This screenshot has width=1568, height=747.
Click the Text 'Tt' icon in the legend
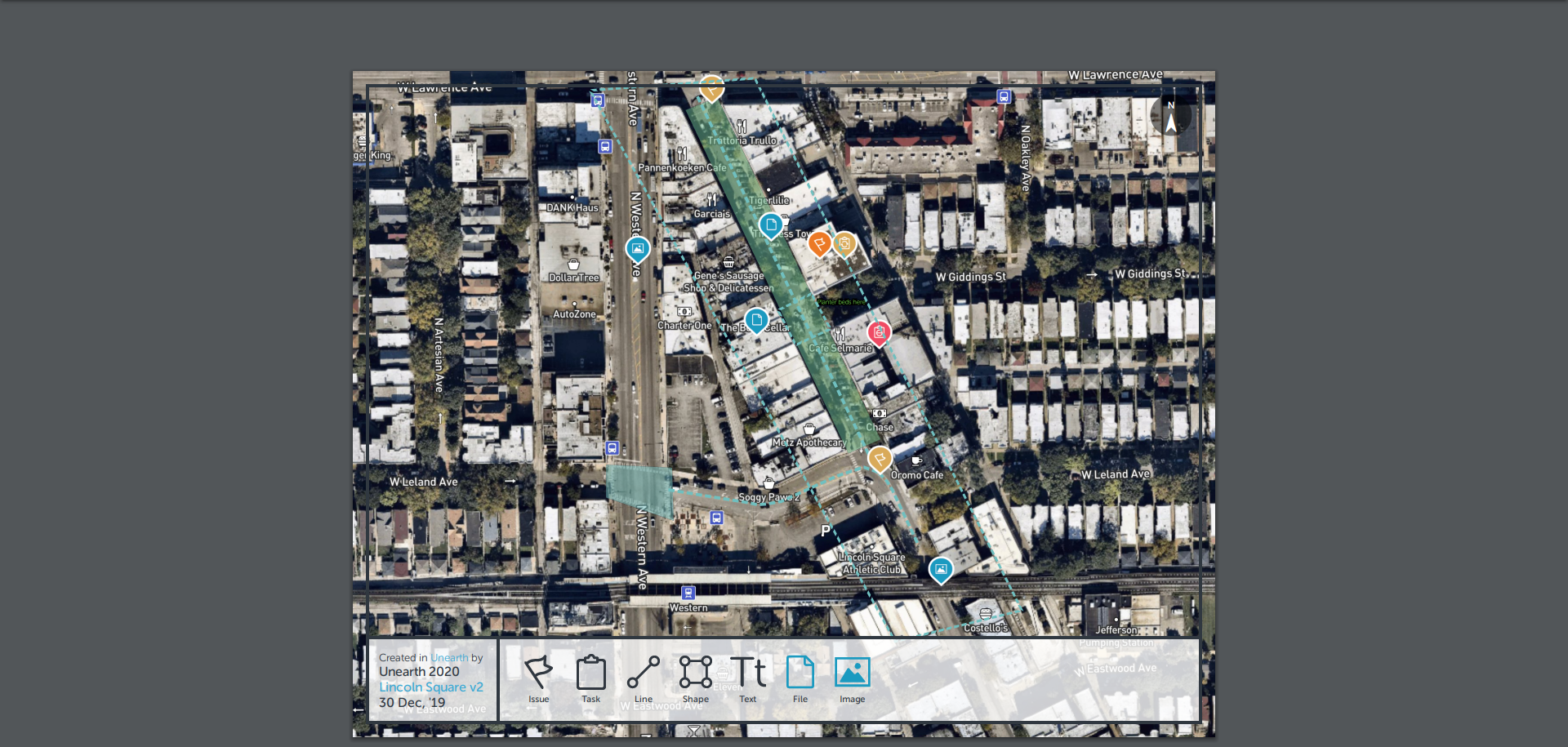pos(748,672)
